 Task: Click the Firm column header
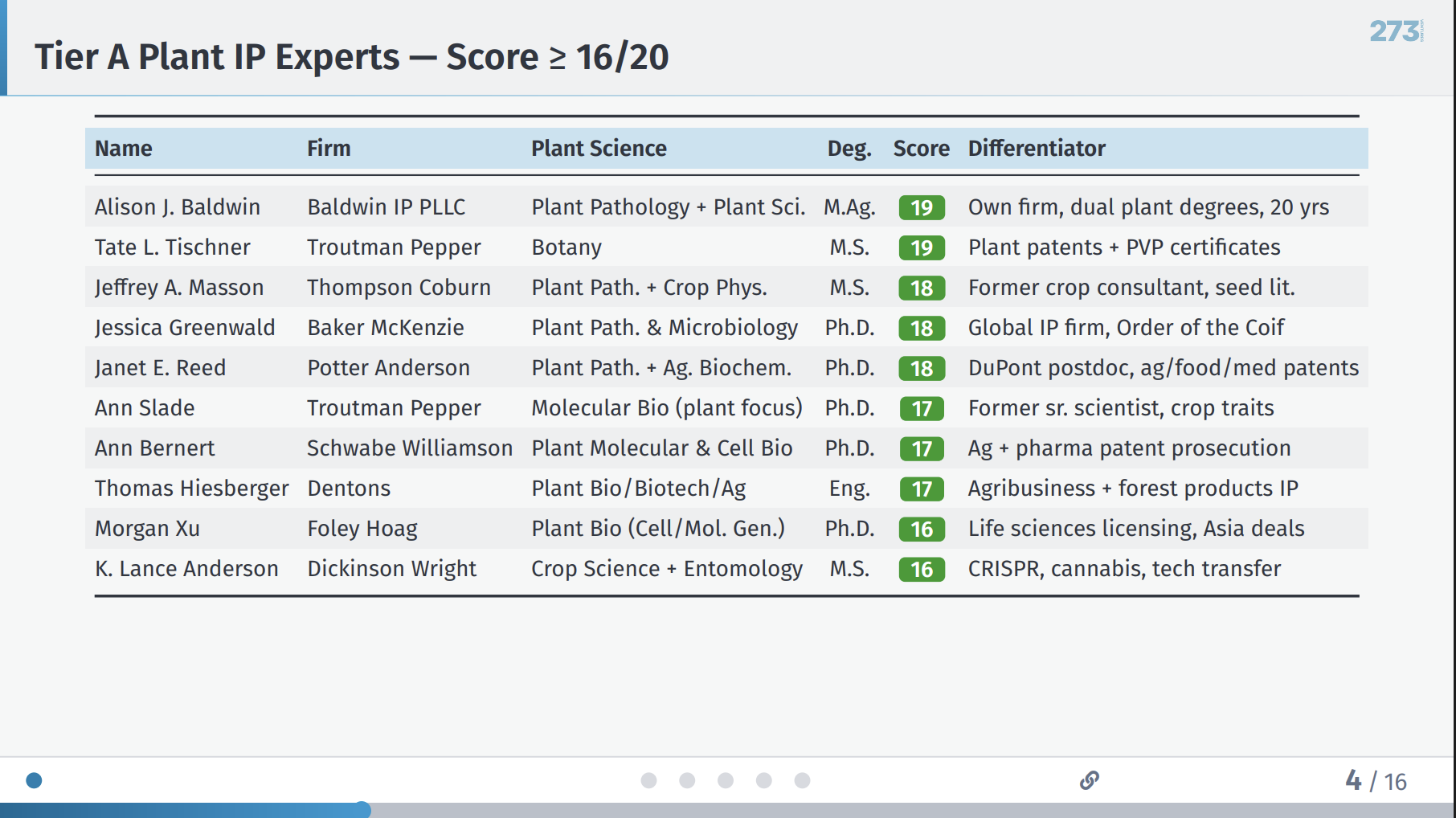click(329, 149)
